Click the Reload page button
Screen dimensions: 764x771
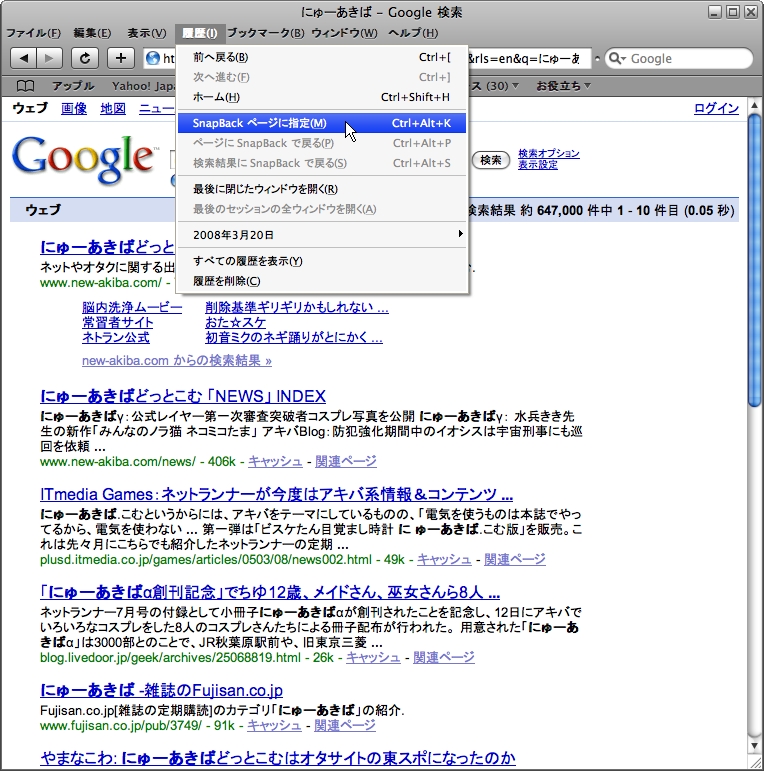point(85,59)
